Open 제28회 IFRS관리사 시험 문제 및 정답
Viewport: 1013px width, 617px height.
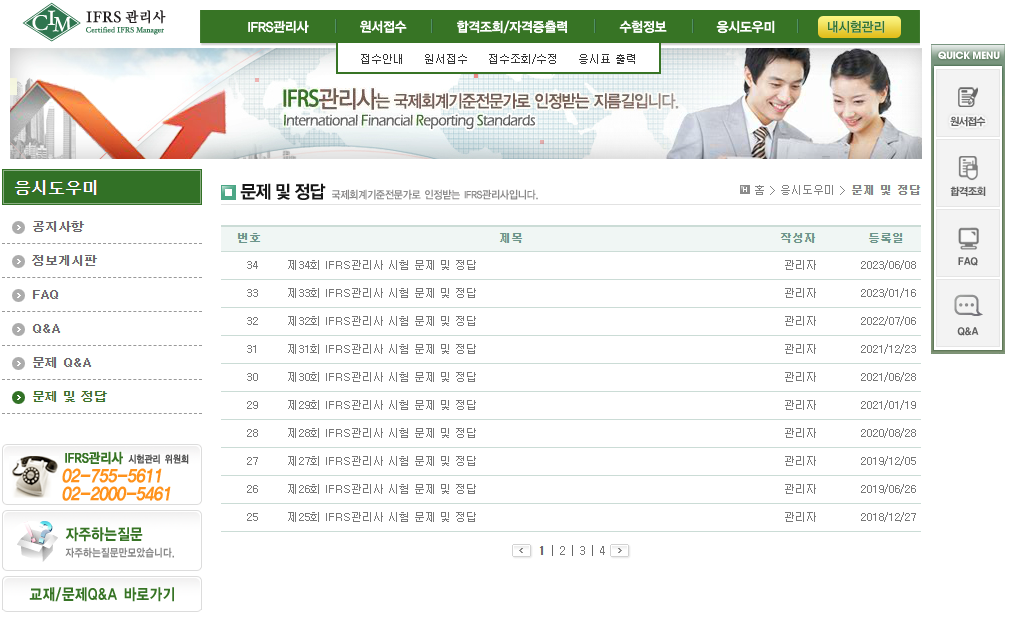click(382, 433)
